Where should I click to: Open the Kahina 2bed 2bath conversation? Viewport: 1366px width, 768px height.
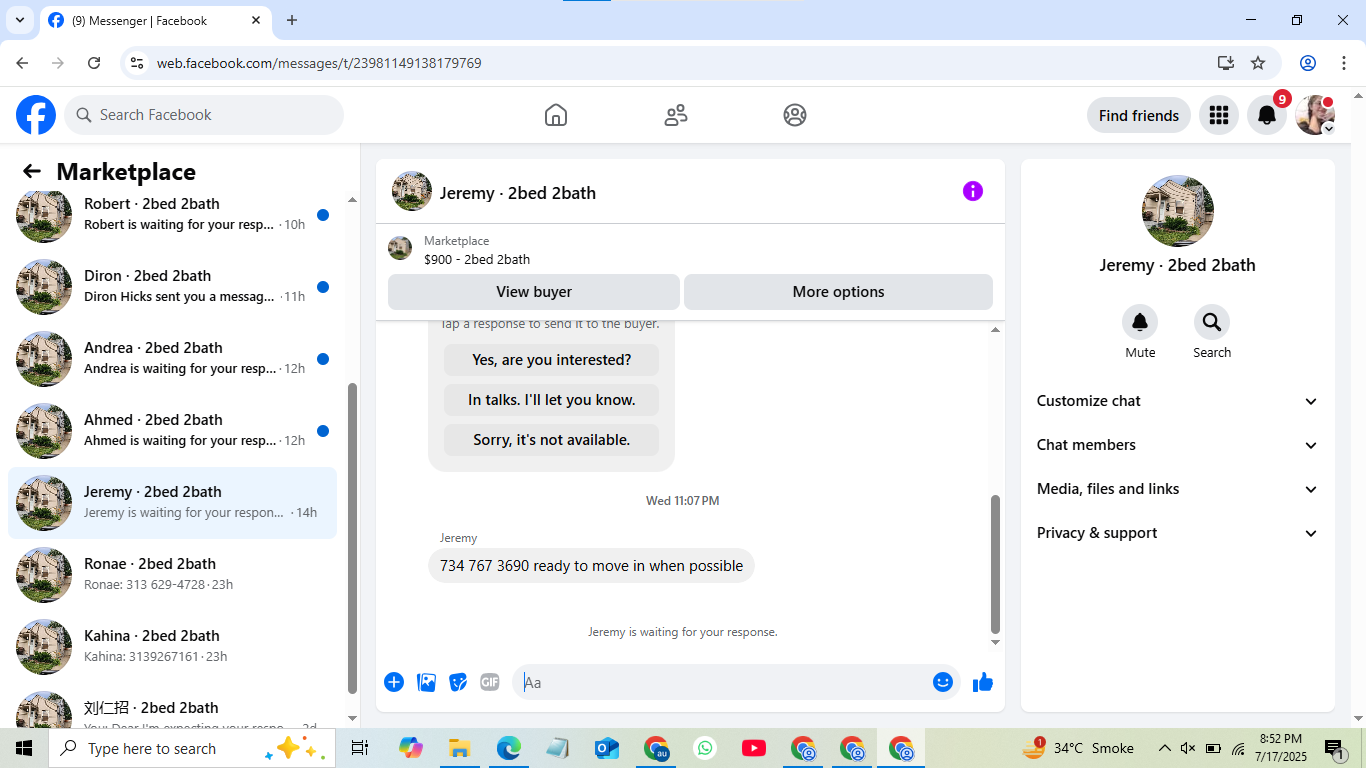point(172,646)
